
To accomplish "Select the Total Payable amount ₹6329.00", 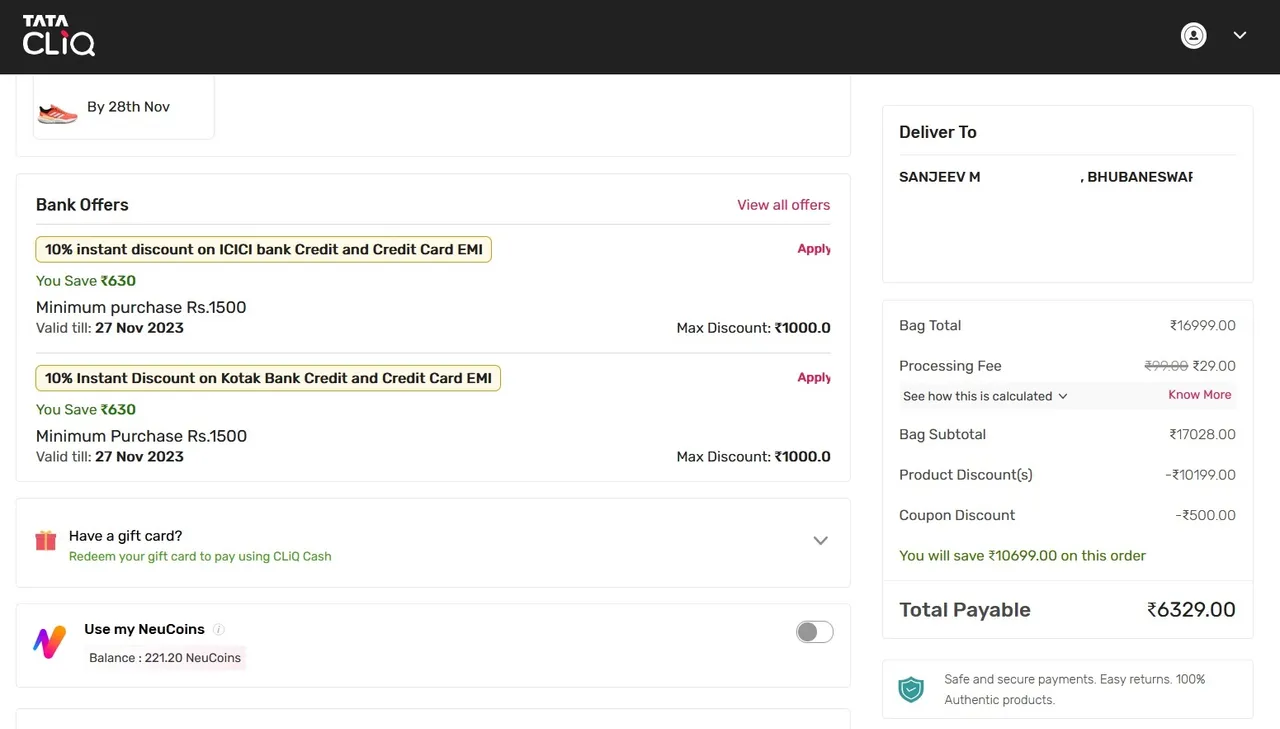I will click(x=1191, y=610).
